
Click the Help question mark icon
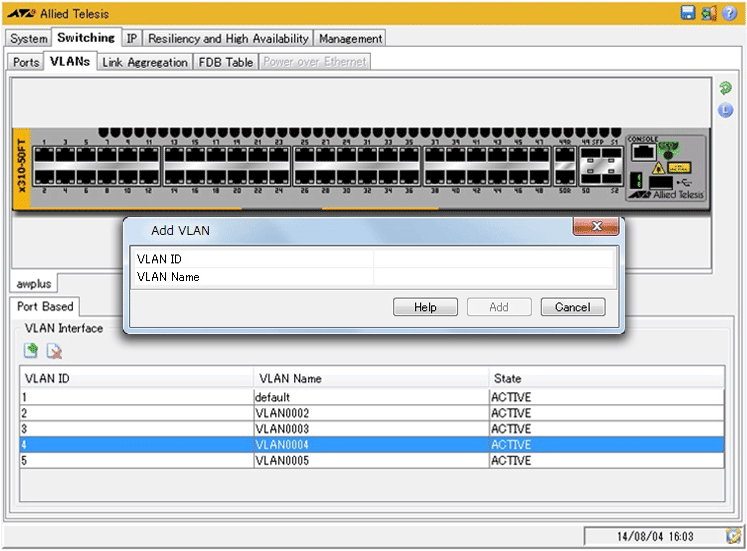[731, 13]
